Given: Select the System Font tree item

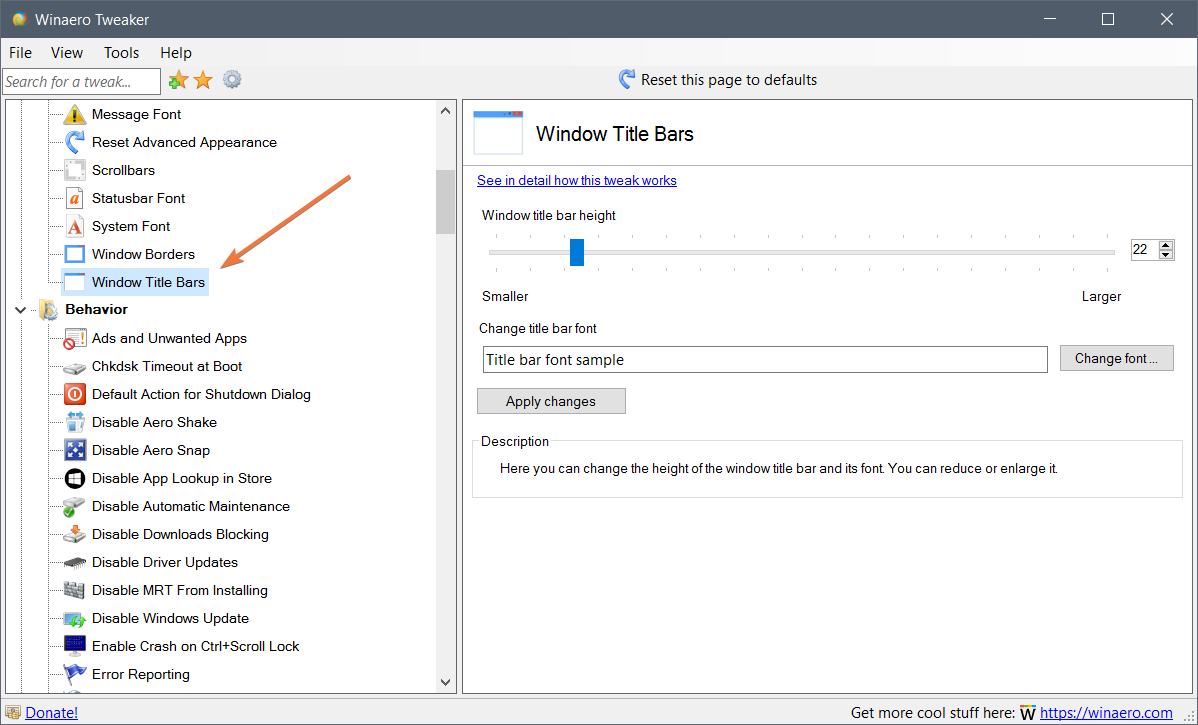Looking at the screenshot, I should [x=131, y=226].
